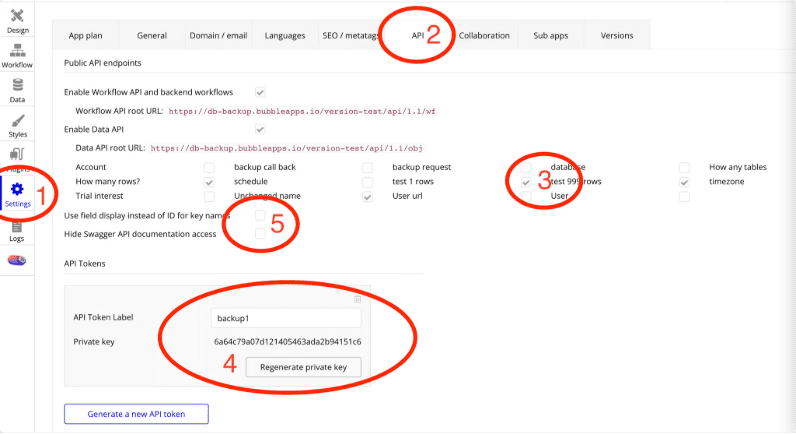Image resolution: width=796 pixels, height=434 pixels.
Task: Open the Styles section in sidebar
Action: [17, 125]
